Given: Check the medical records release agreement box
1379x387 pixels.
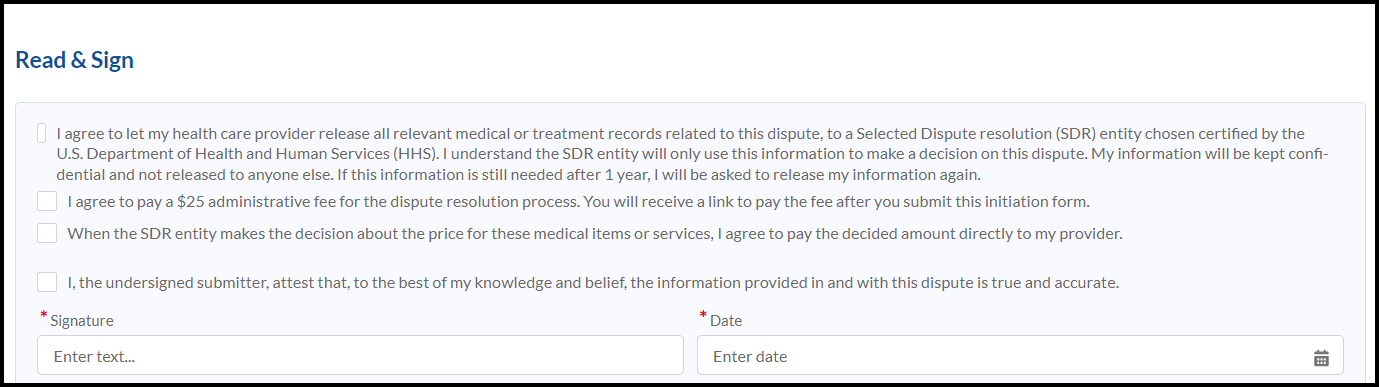Looking at the screenshot, I should click(x=42, y=133).
